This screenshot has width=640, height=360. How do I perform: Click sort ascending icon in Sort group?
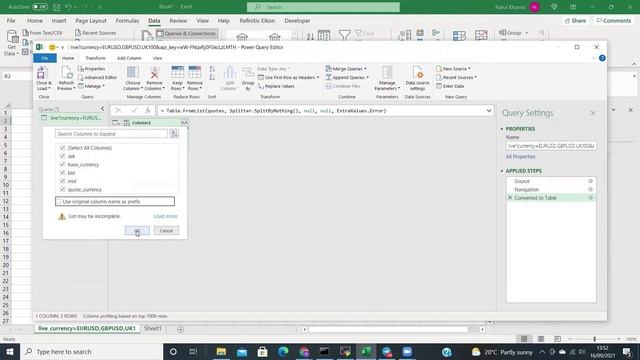212,69
